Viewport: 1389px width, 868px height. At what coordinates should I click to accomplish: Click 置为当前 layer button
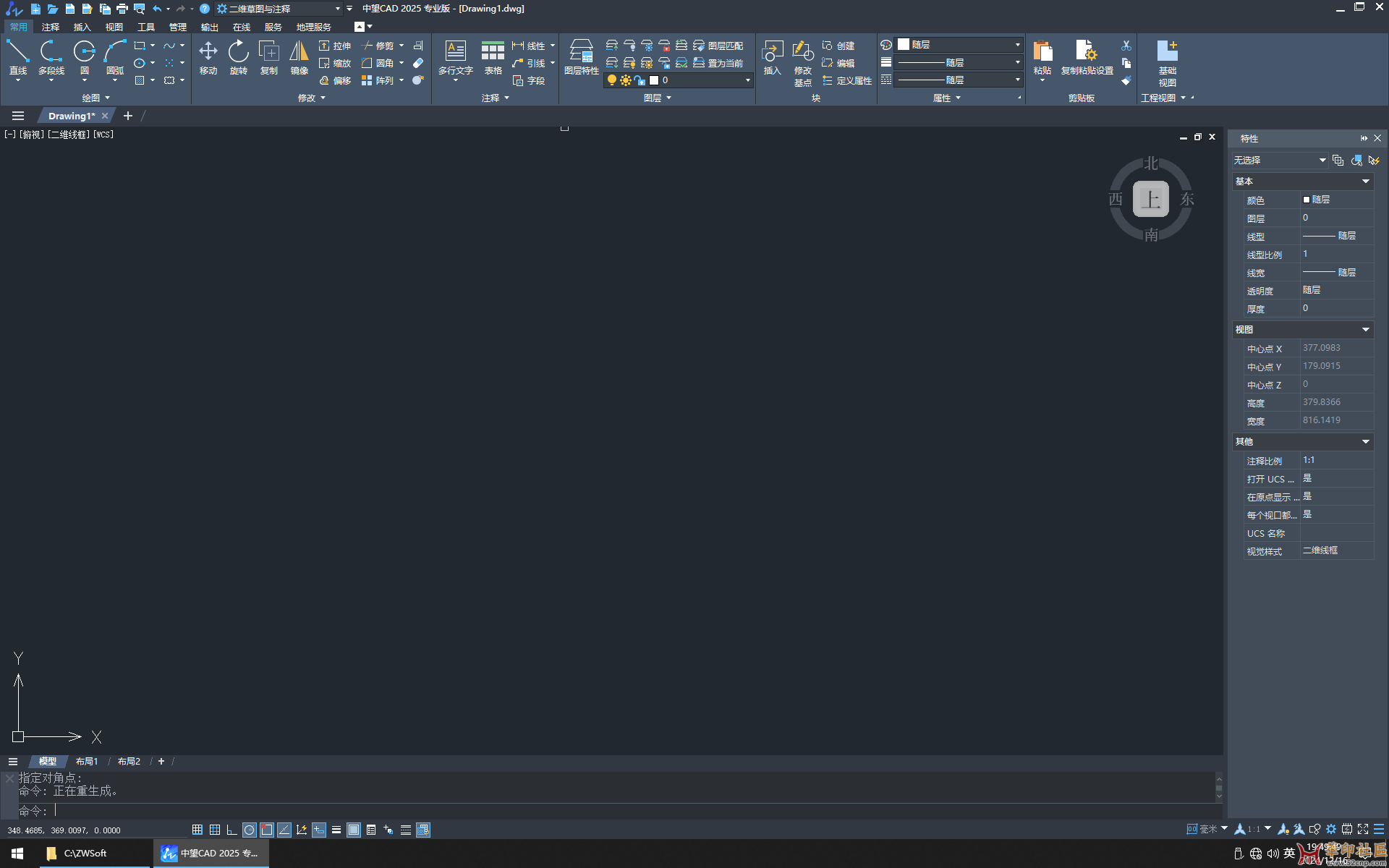tap(718, 63)
